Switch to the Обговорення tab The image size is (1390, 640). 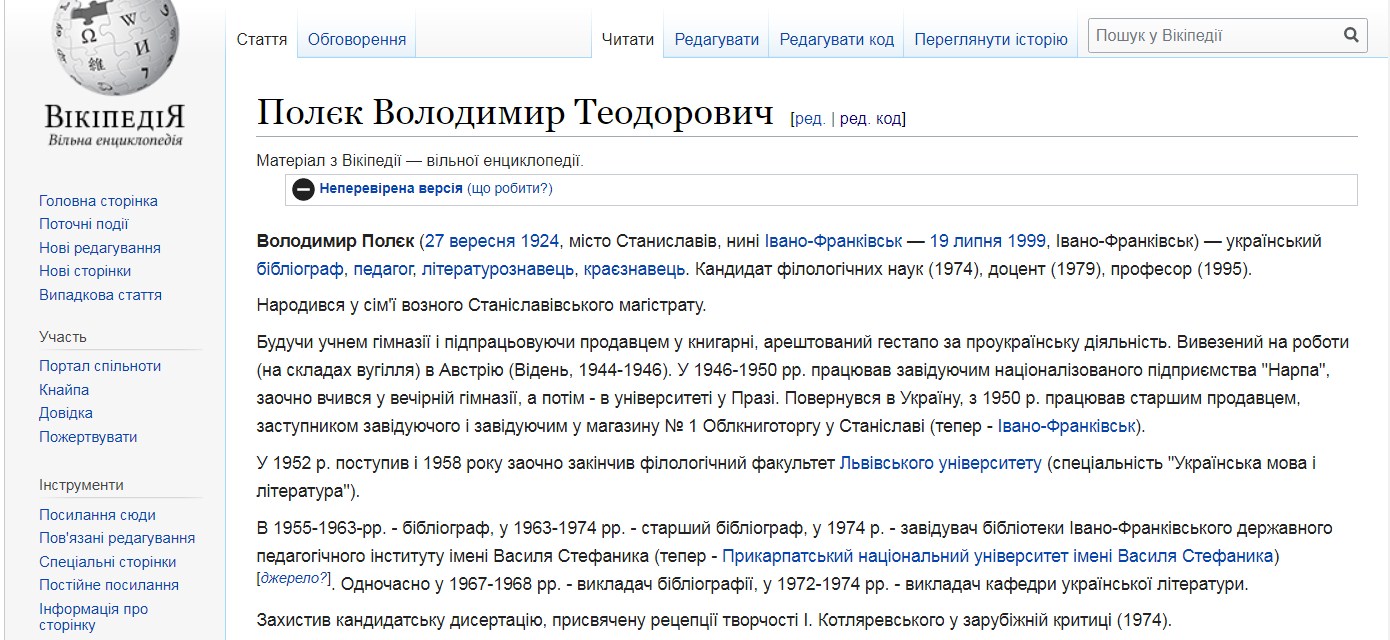pos(357,40)
